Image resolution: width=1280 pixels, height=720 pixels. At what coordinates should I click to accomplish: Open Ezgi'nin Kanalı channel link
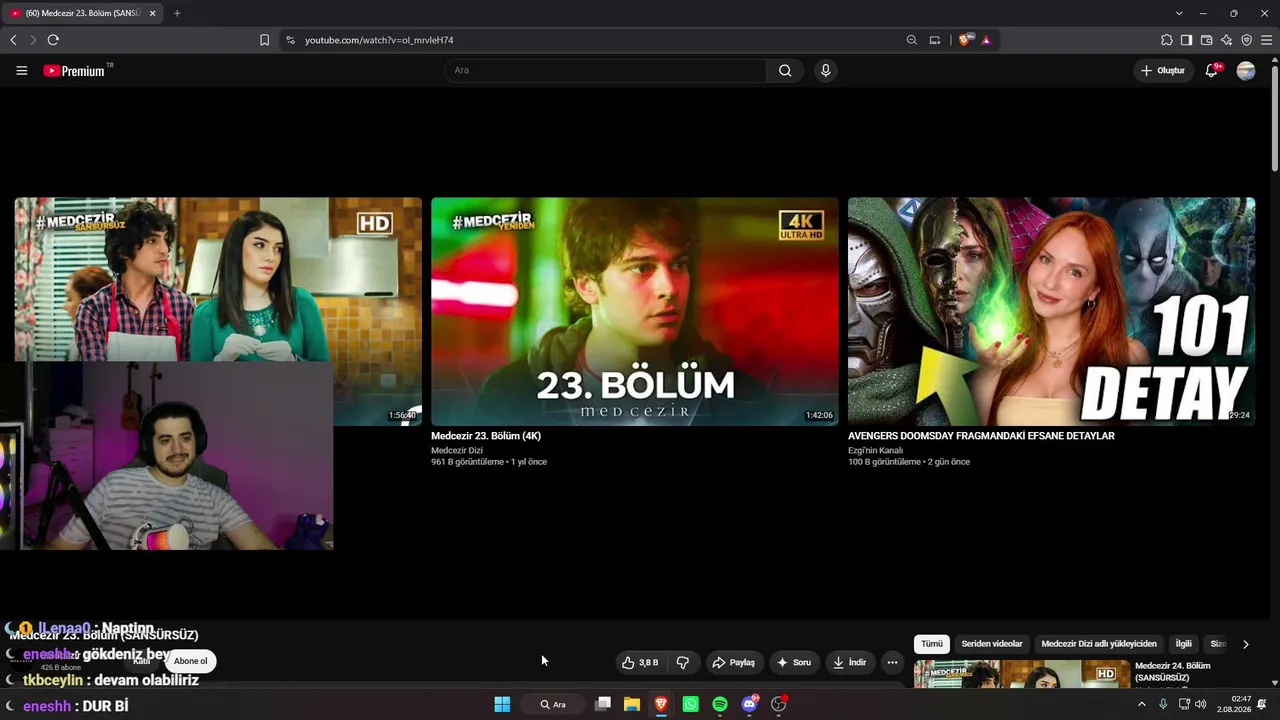tap(875, 450)
